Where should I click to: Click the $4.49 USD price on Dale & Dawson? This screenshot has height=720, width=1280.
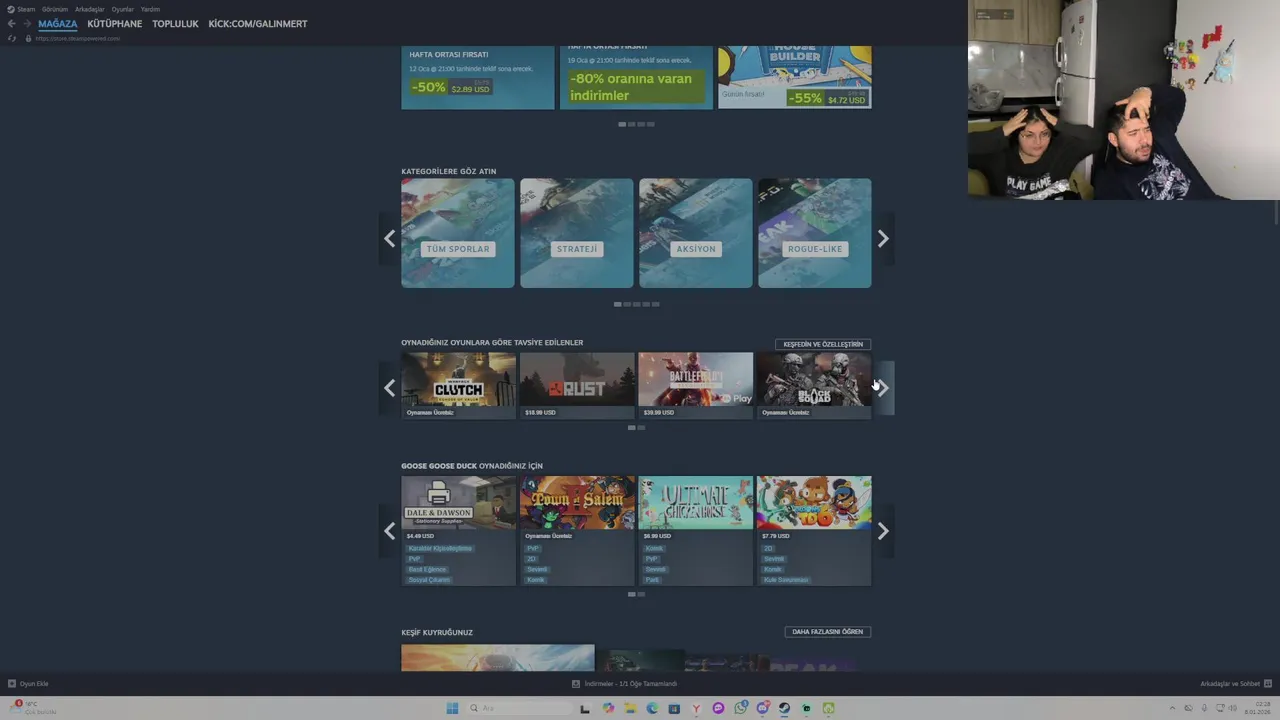[421, 536]
